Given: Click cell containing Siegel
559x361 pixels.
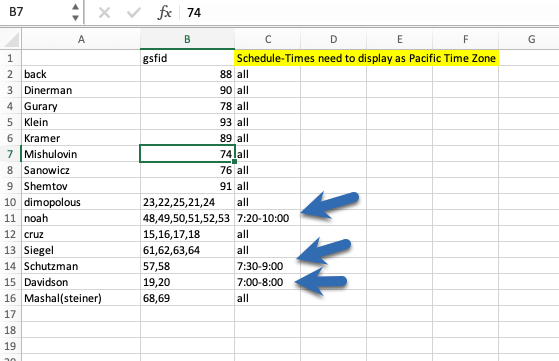Looking at the screenshot, I should [81, 250].
